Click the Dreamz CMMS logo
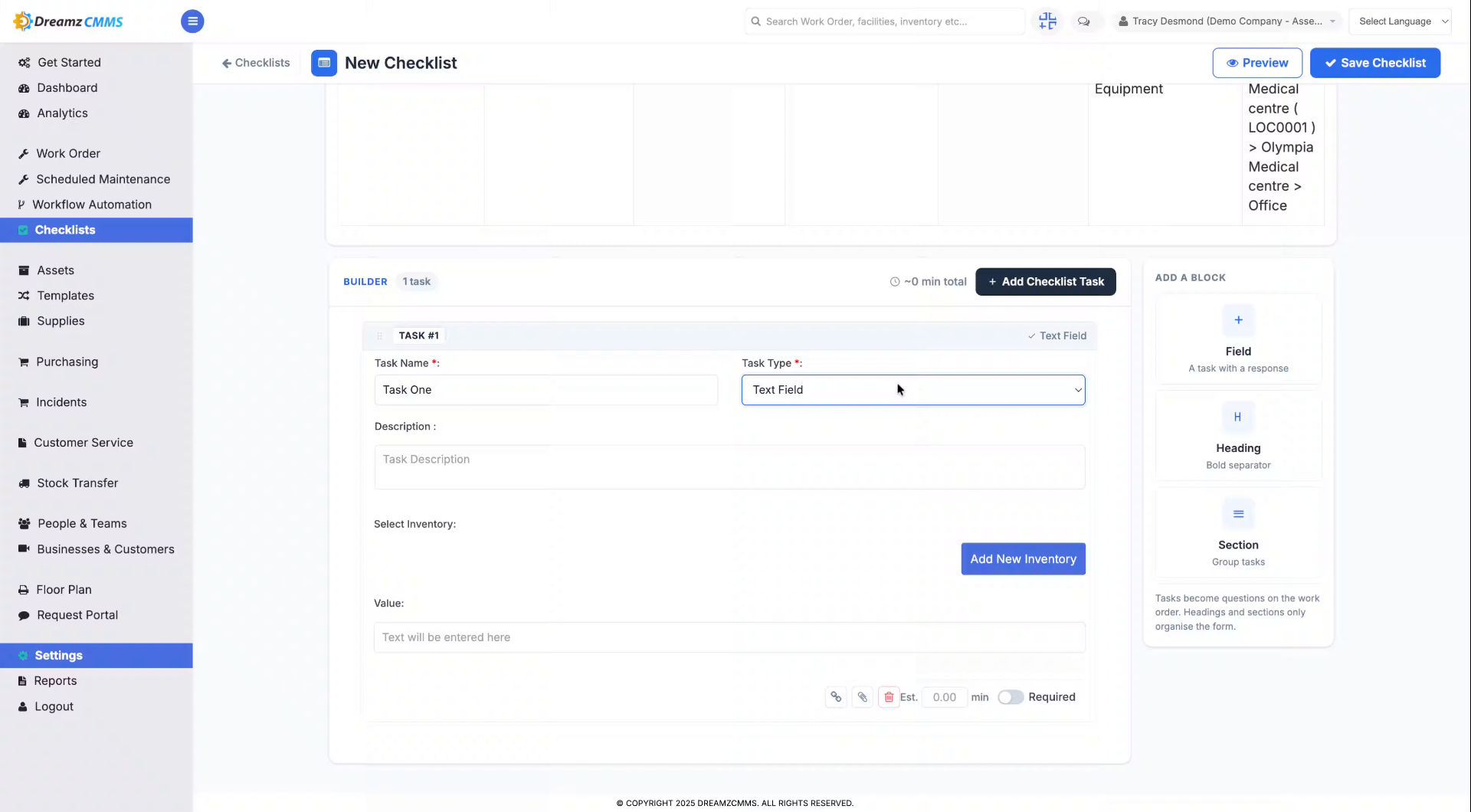Viewport: 1471px width, 812px height. click(68, 21)
